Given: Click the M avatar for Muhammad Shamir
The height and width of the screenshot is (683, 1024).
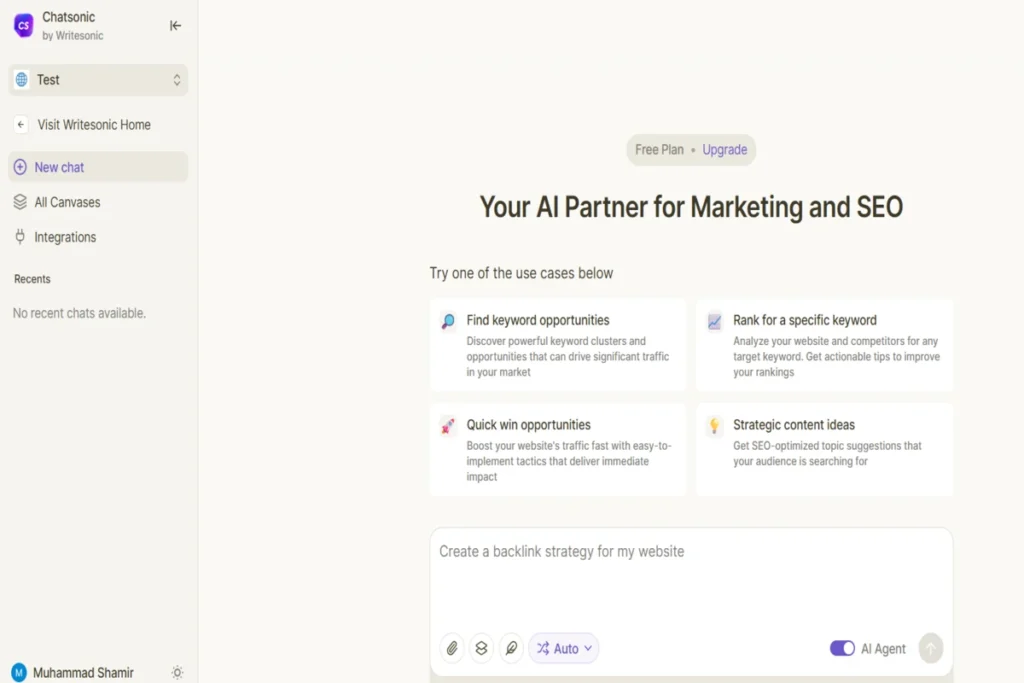Looking at the screenshot, I should [x=19, y=673].
